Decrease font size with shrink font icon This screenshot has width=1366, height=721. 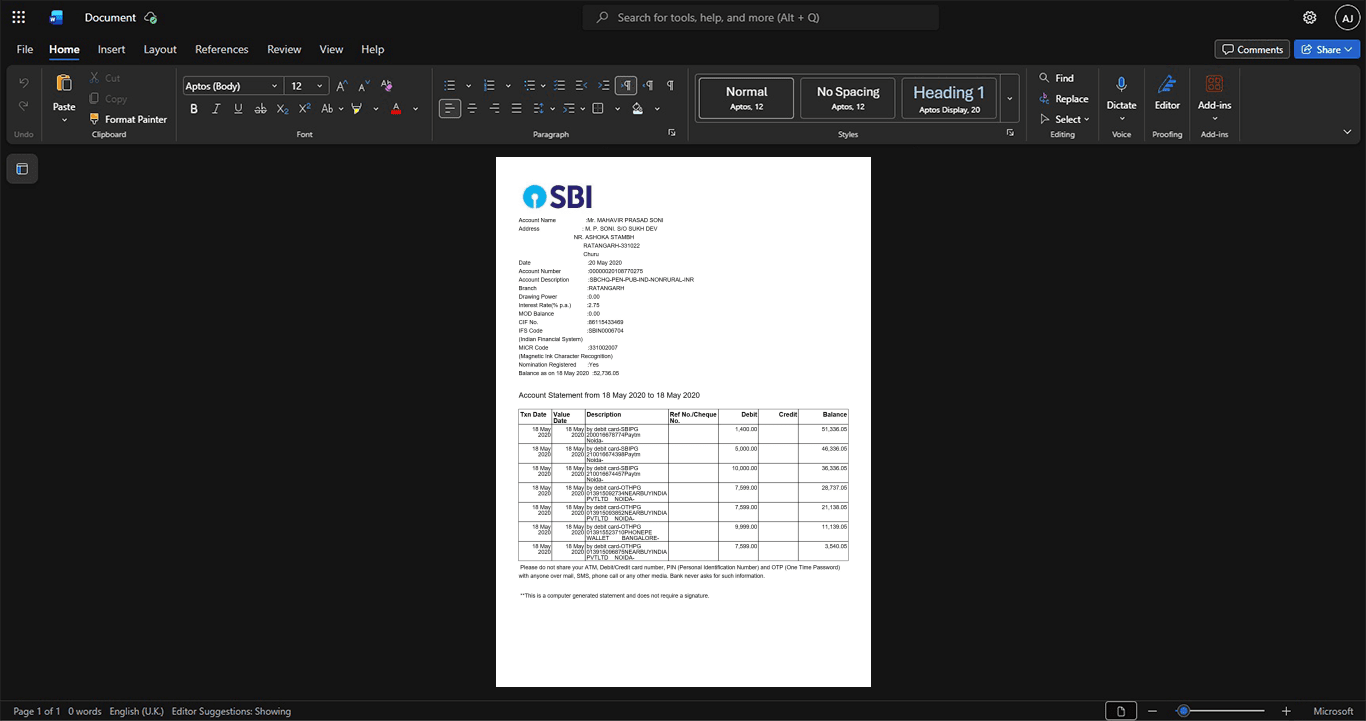[364, 85]
